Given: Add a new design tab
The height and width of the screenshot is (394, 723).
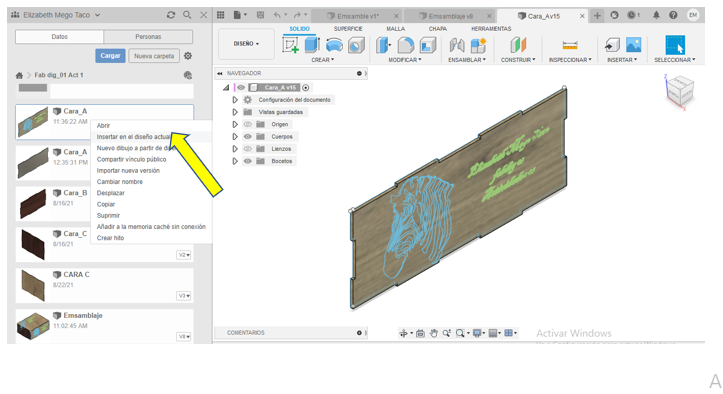Looking at the screenshot, I should [x=597, y=16].
